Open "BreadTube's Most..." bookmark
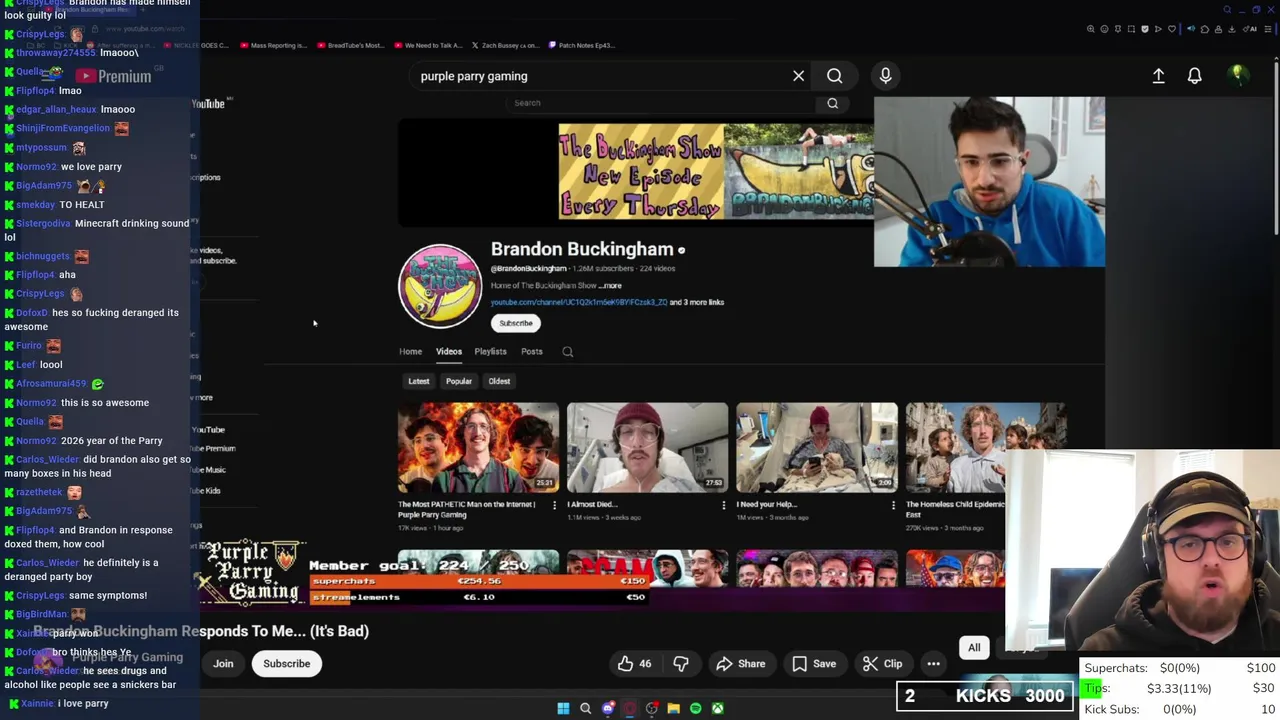The width and height of the screenshot is (1280, 720). click(350, 45)
